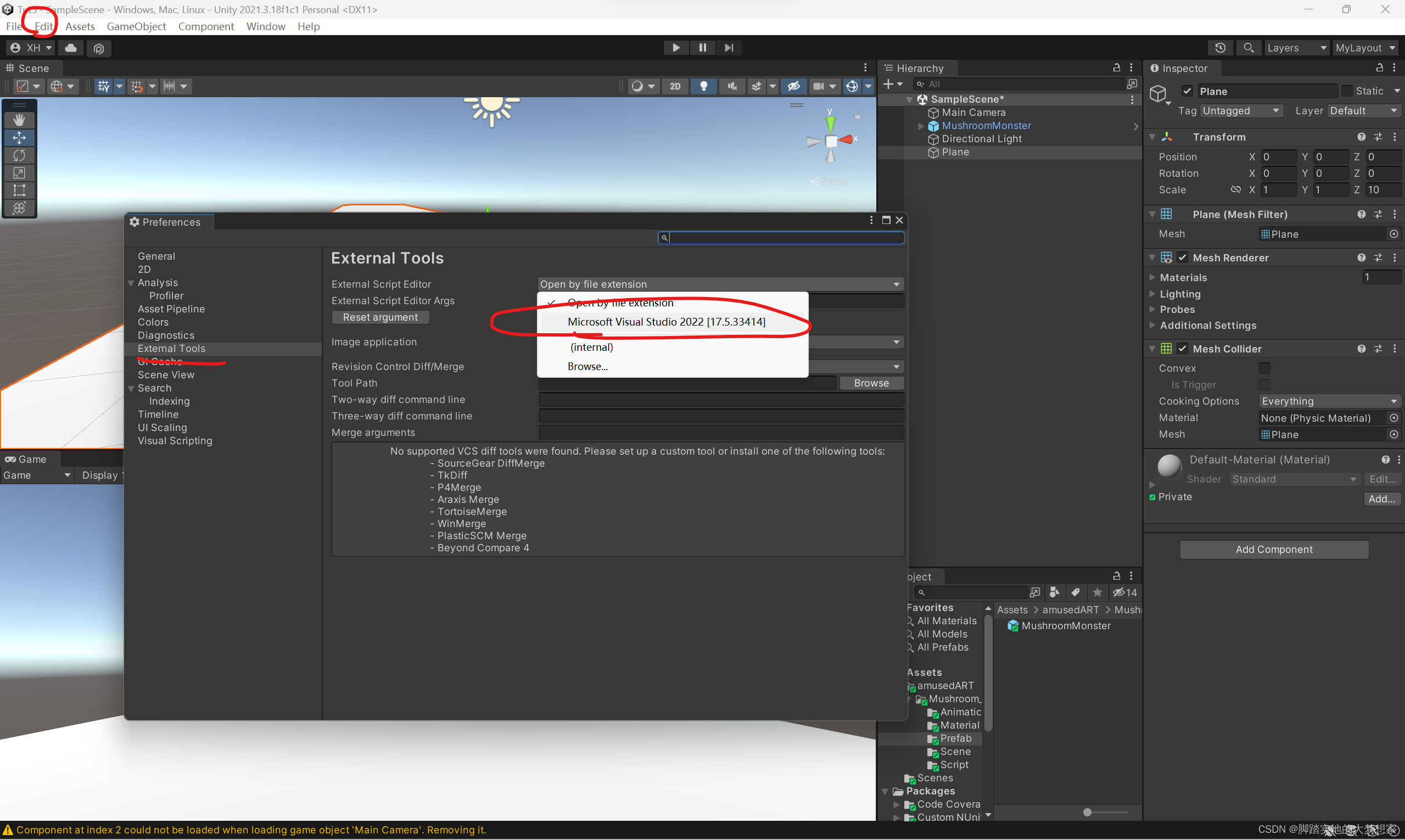The image size is (1405, 840).
Task: Toggle 2D view mode in Scene
Action: tap(675, 86)
